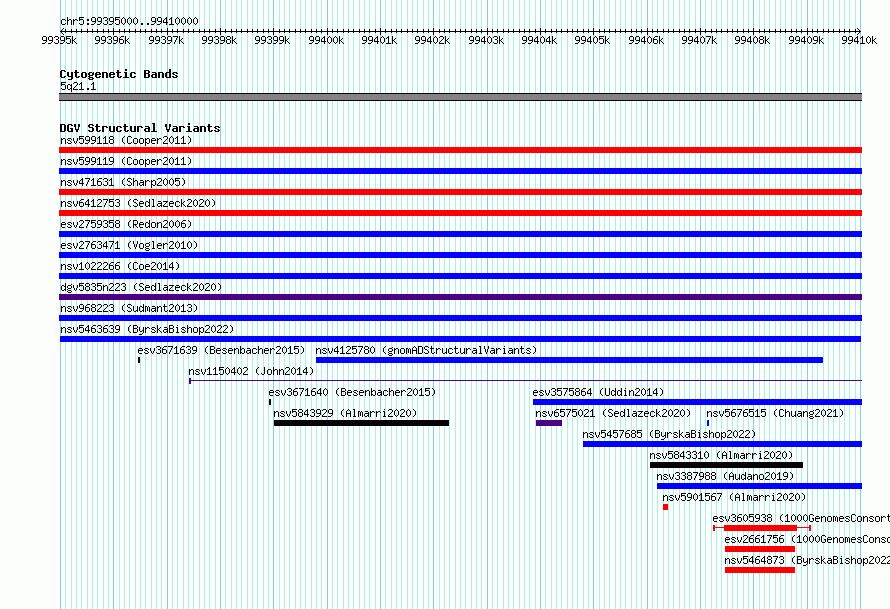Select esv2763471 (Vogler2010) label
Viewport: 890px width, 609px height.
[x=129, y=245]
